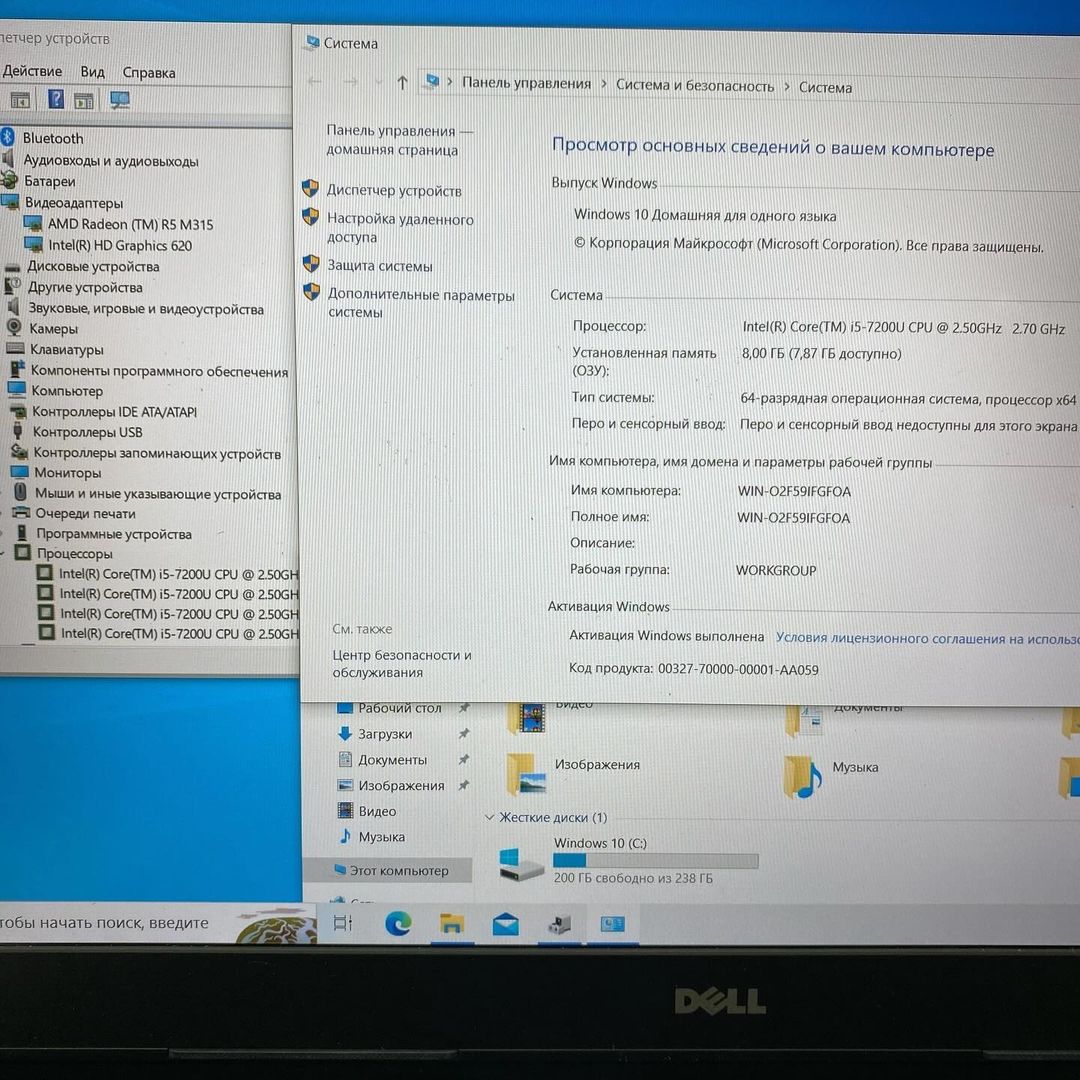Viewport: 1080px width, 1080px height.
Task: Select Изображения in Explorer sidebar
Action: [x=401, y=785]
